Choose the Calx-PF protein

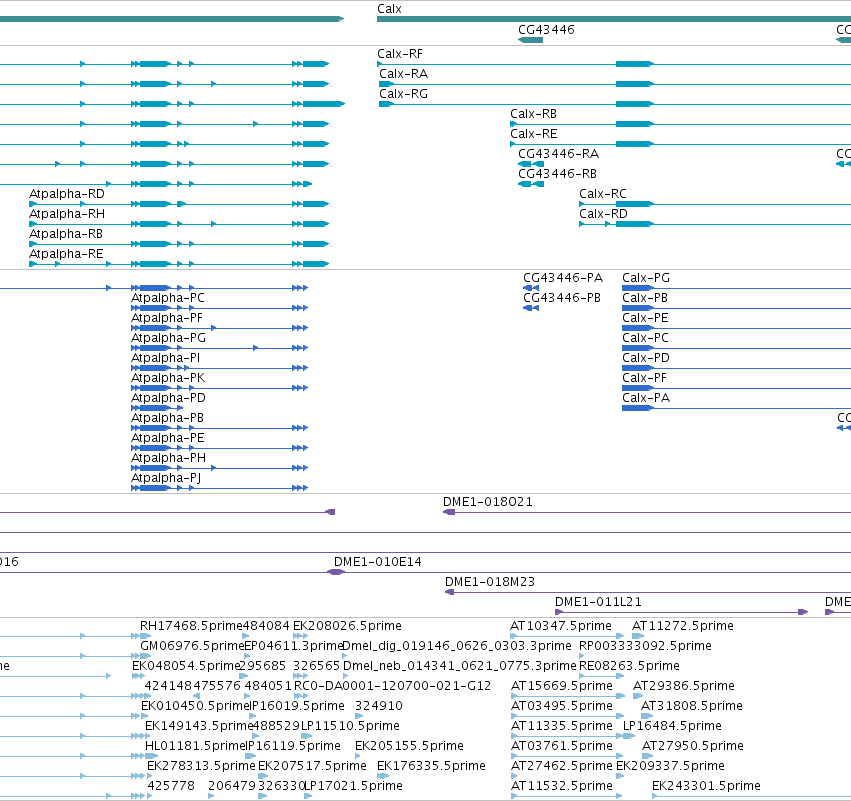pos(644,378)
